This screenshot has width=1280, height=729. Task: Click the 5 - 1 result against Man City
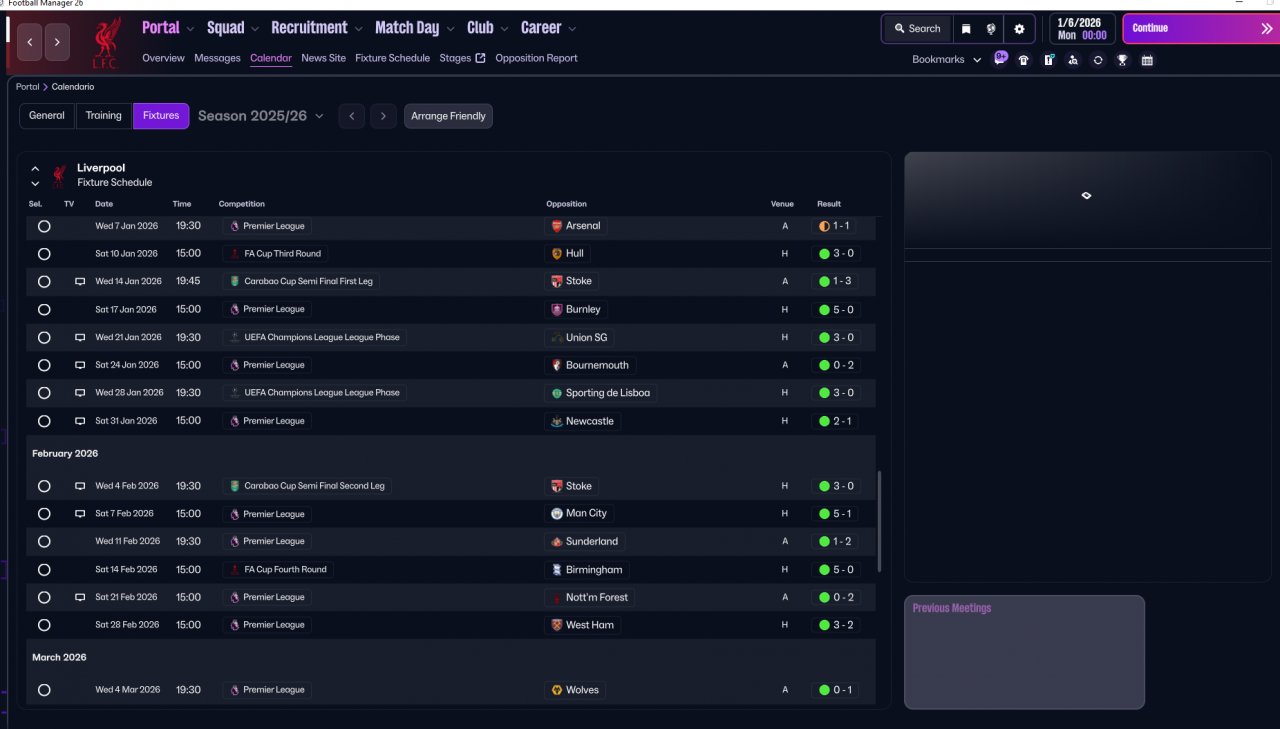(834, 514)
